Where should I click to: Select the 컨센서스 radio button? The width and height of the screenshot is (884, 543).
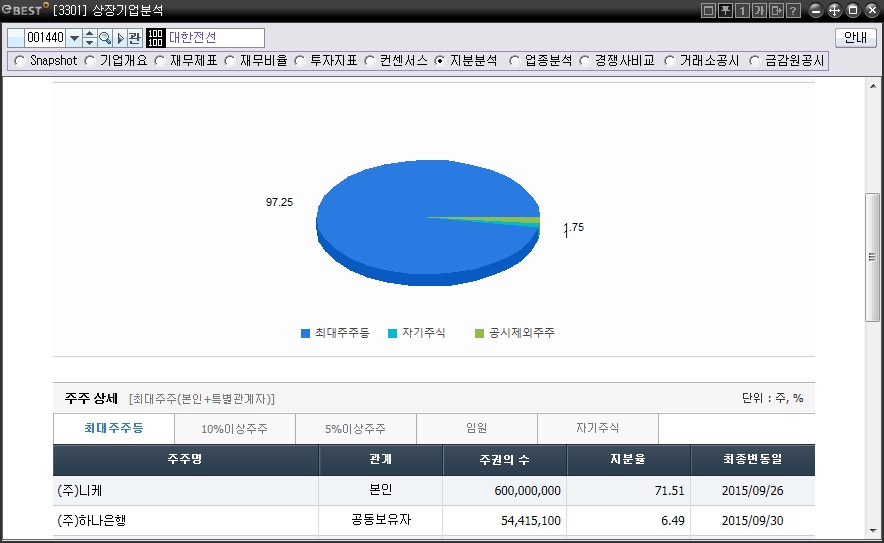coord(370,61)
